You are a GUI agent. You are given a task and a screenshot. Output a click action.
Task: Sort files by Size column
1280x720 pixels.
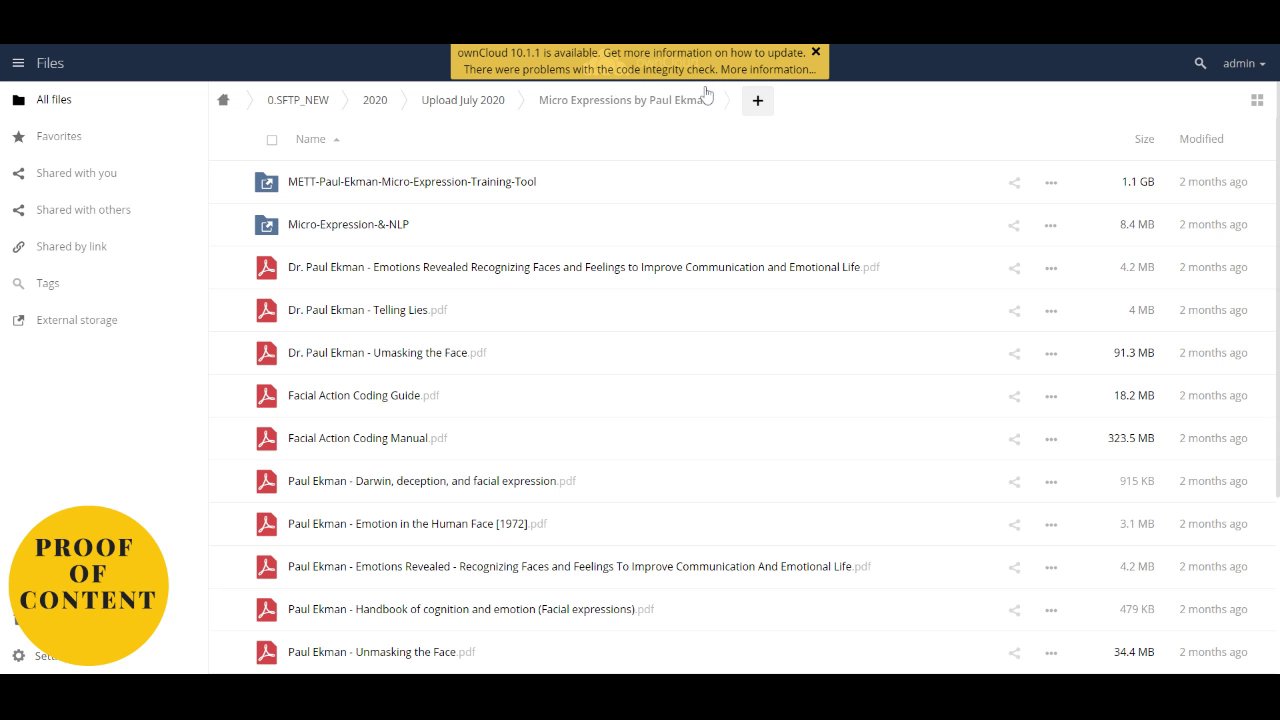click(1144, 139)
